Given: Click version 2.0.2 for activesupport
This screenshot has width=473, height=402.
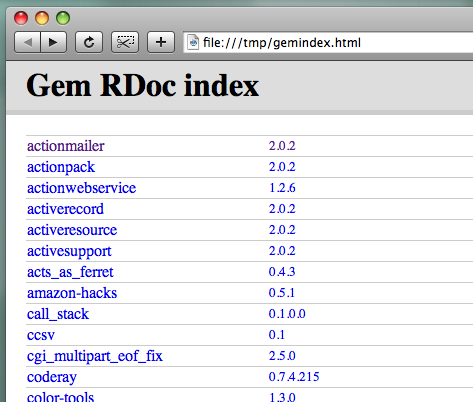Looking at the screenshot, I should (x=282, y=251).
